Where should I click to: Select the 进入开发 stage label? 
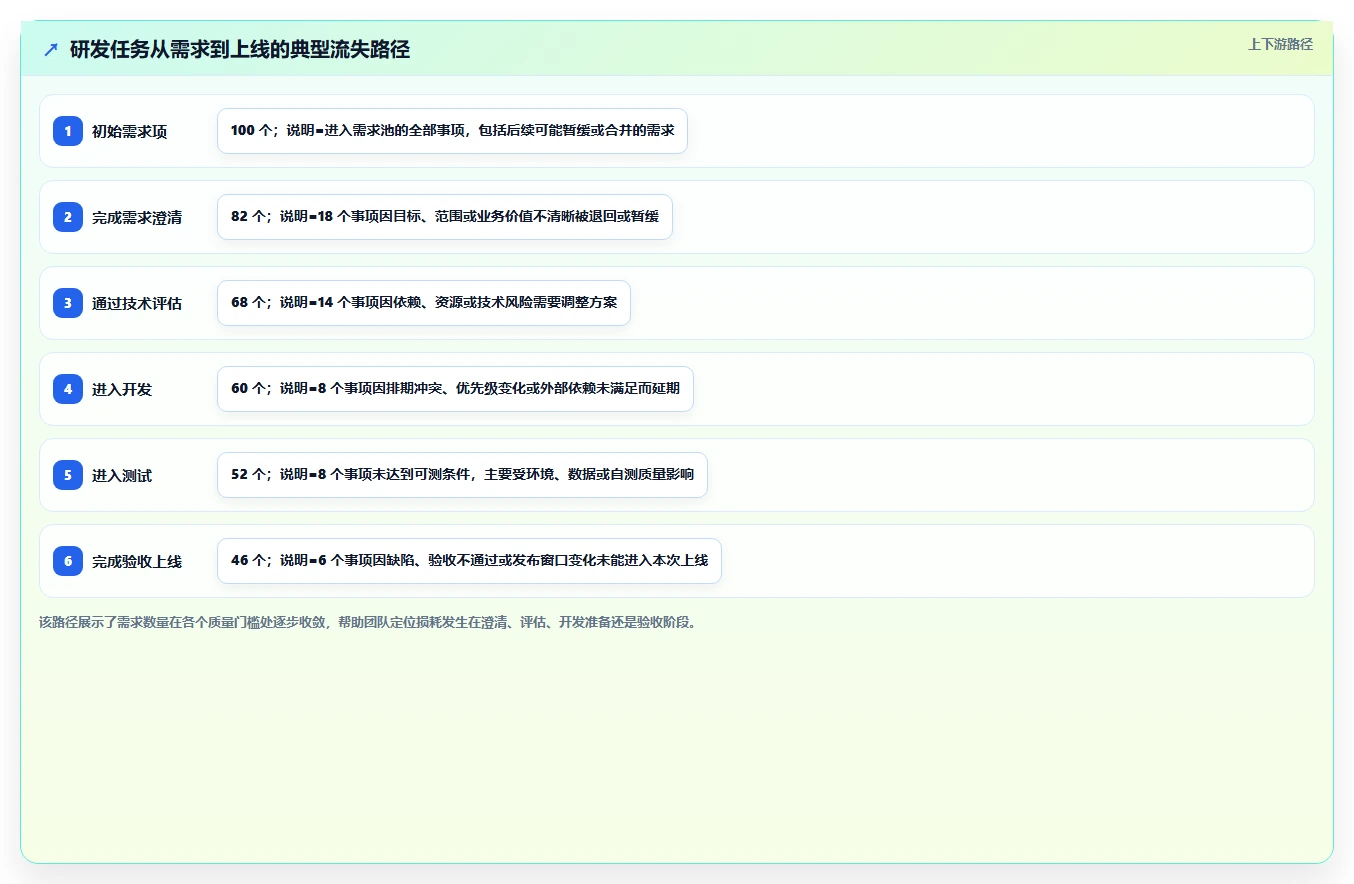pos(122,390)
